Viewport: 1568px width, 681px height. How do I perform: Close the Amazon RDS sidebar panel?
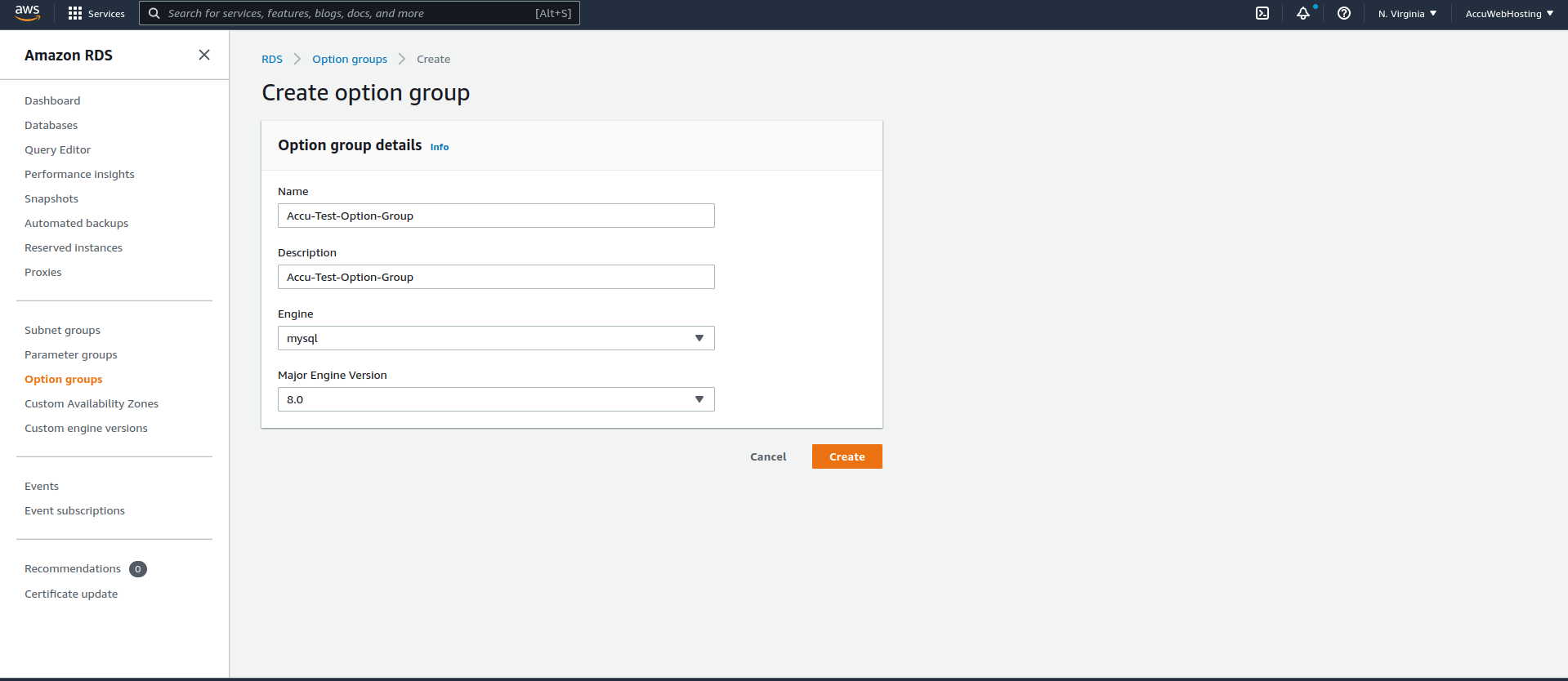click(x=204, y=55)
